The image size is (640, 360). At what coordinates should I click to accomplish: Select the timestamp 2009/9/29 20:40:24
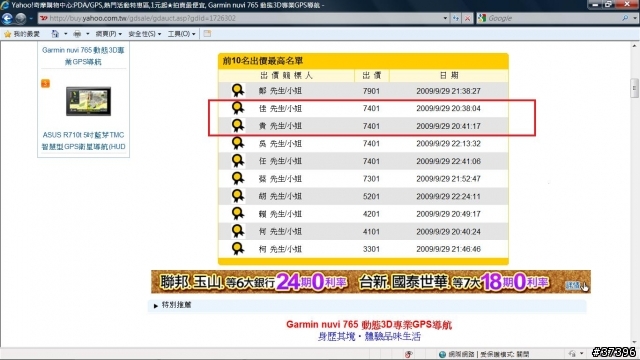[x=448, y=231]
